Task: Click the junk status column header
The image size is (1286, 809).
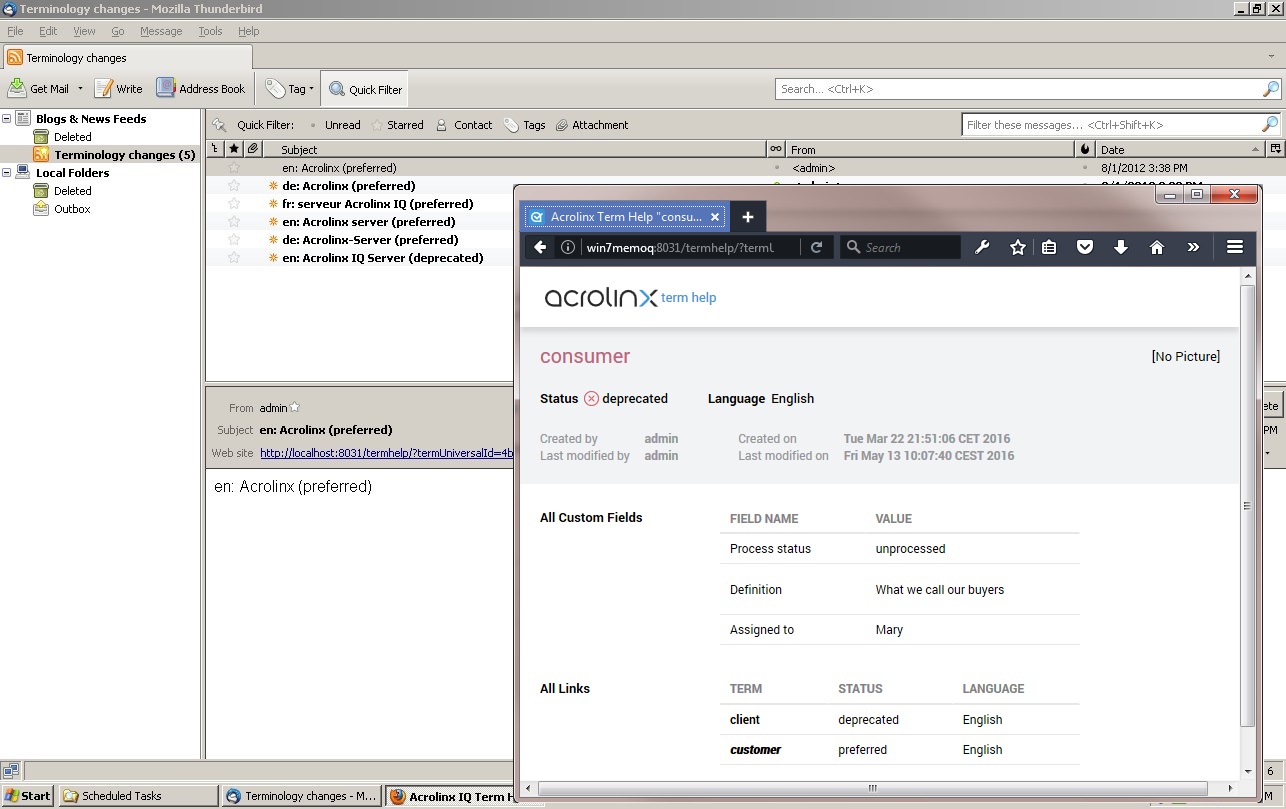Action: click(1086, 149)
